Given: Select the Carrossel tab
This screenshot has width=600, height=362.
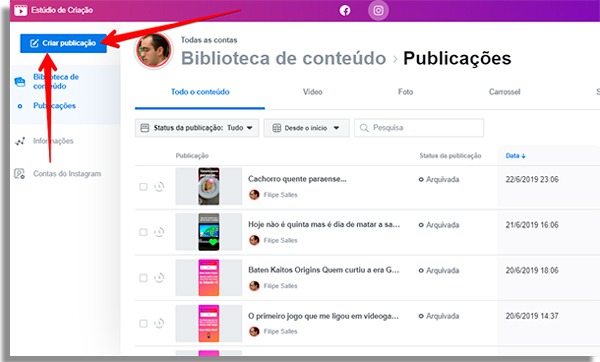Looking at the screenshot, I should click(504, 92).
